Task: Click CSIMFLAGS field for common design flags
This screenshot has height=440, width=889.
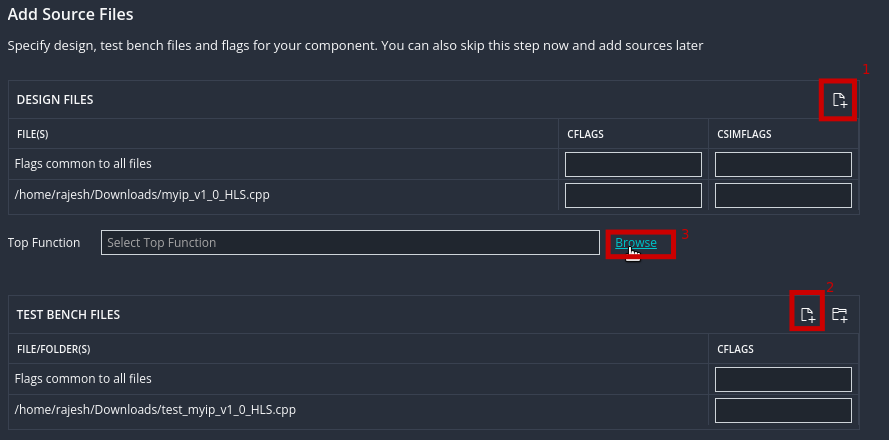Action: [783, 164]
